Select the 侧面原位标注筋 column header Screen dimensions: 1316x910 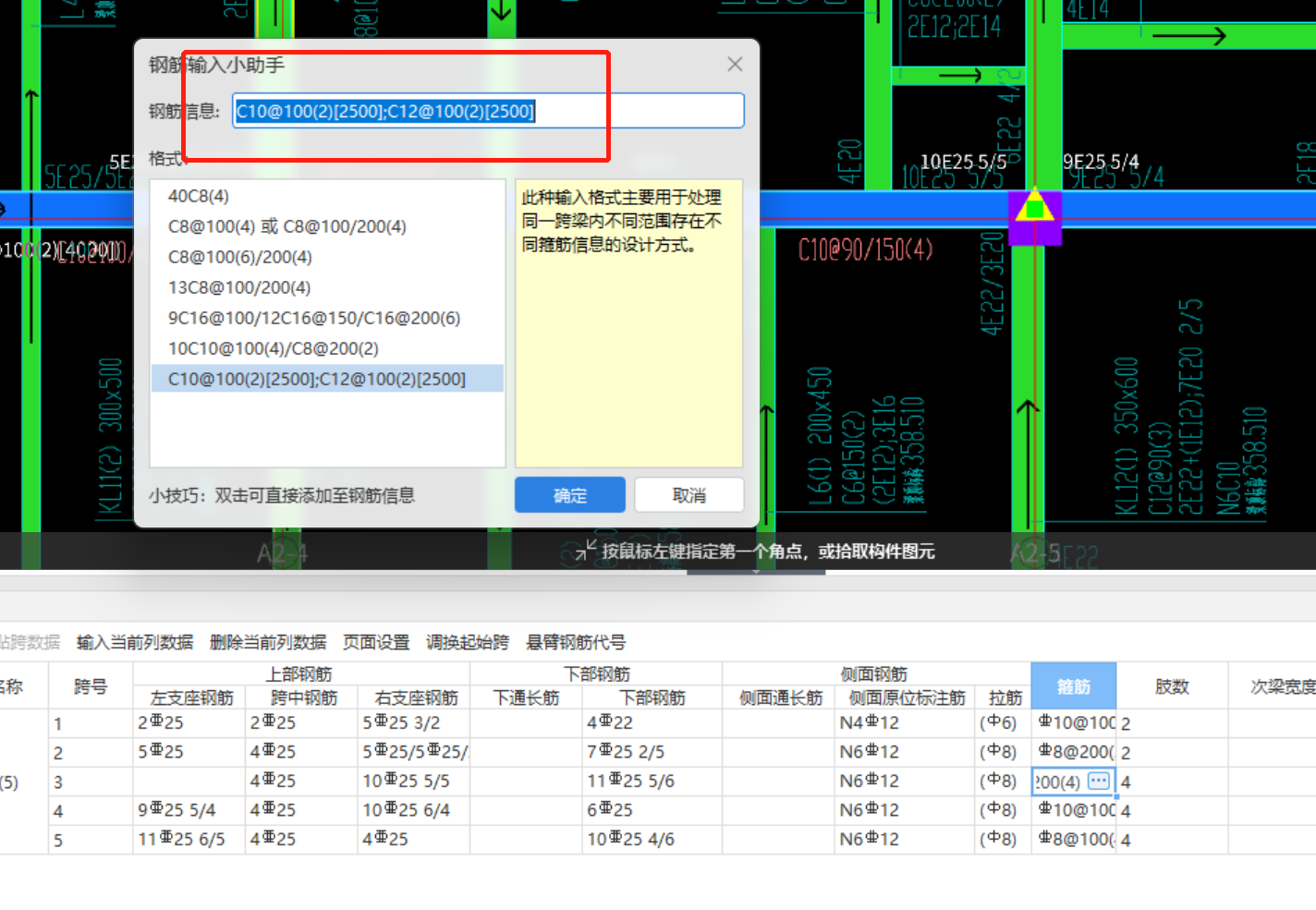click(906, 698)
